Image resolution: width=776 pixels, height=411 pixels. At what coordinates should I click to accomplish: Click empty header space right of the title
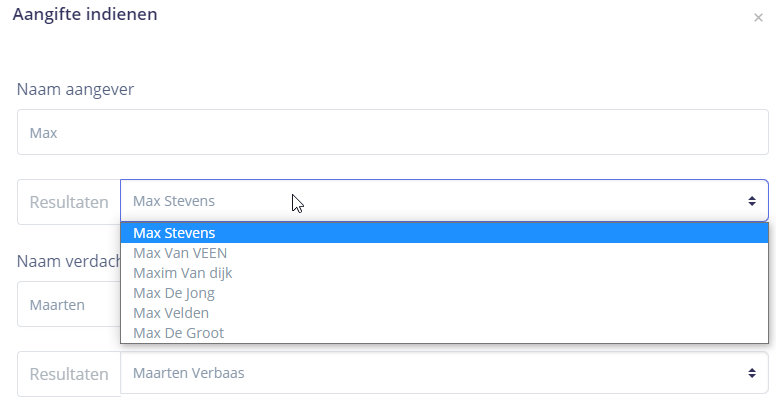(x=450, y=16)
